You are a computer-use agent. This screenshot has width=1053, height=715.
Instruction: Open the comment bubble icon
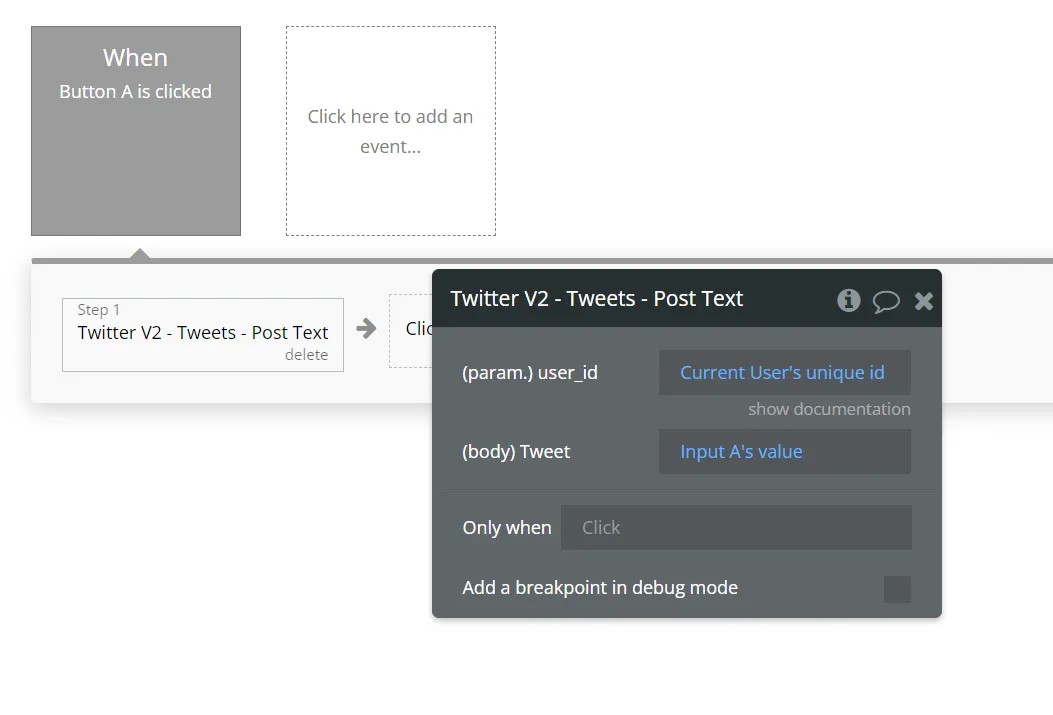click(886, 301)
